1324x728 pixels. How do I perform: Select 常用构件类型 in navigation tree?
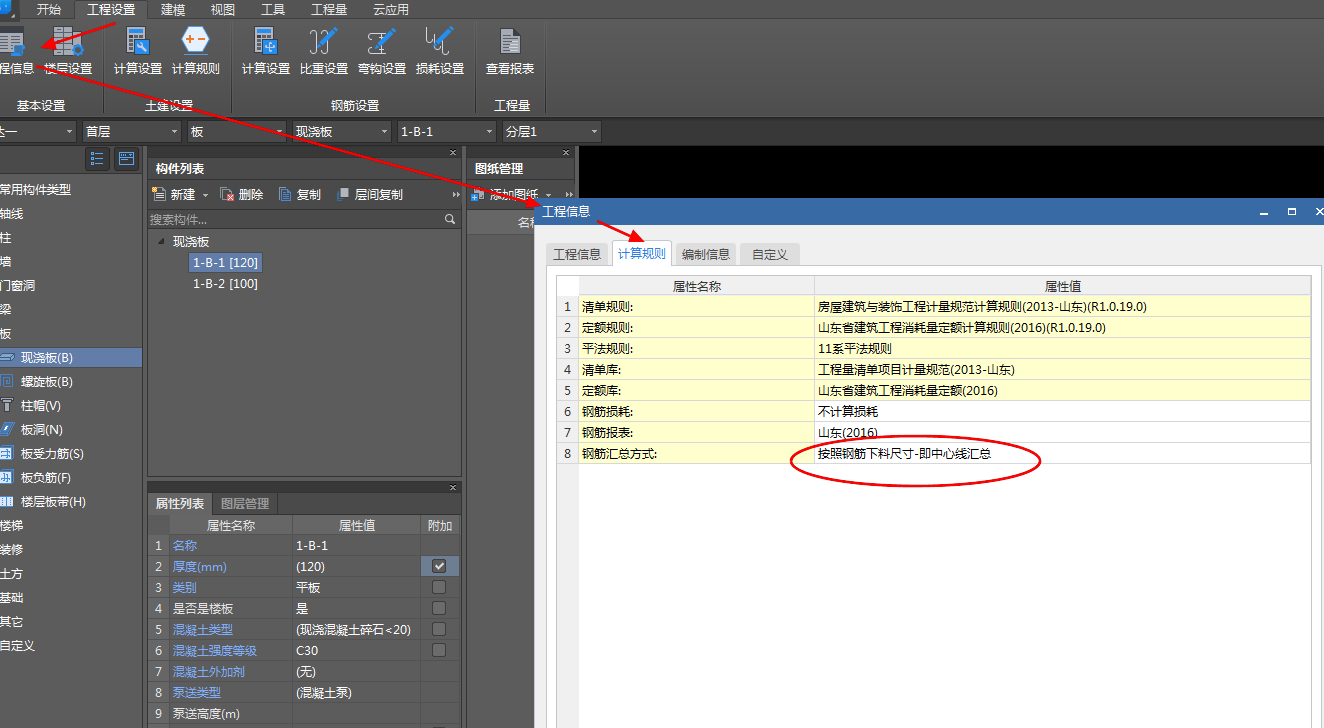tap(35, 190)
